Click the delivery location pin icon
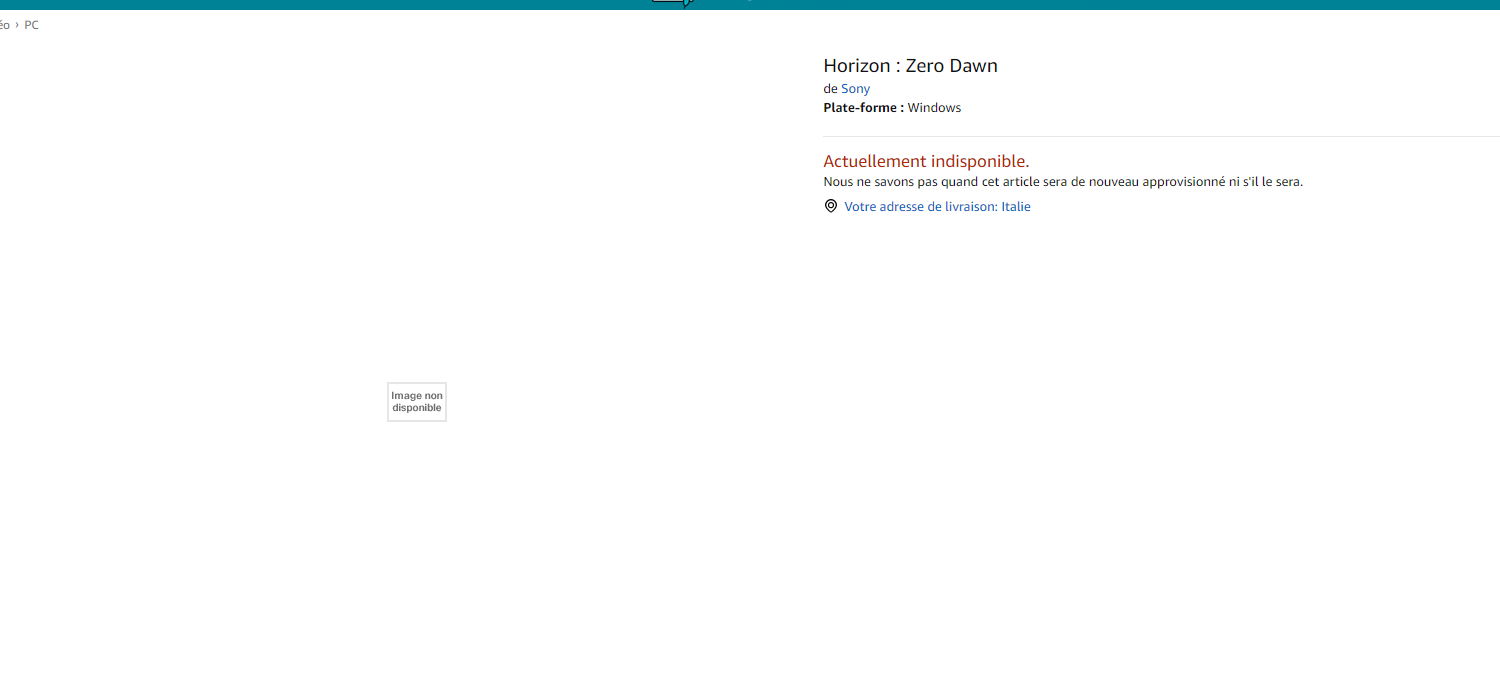Screen dimensions: 1500x679 tap(830, 206)
